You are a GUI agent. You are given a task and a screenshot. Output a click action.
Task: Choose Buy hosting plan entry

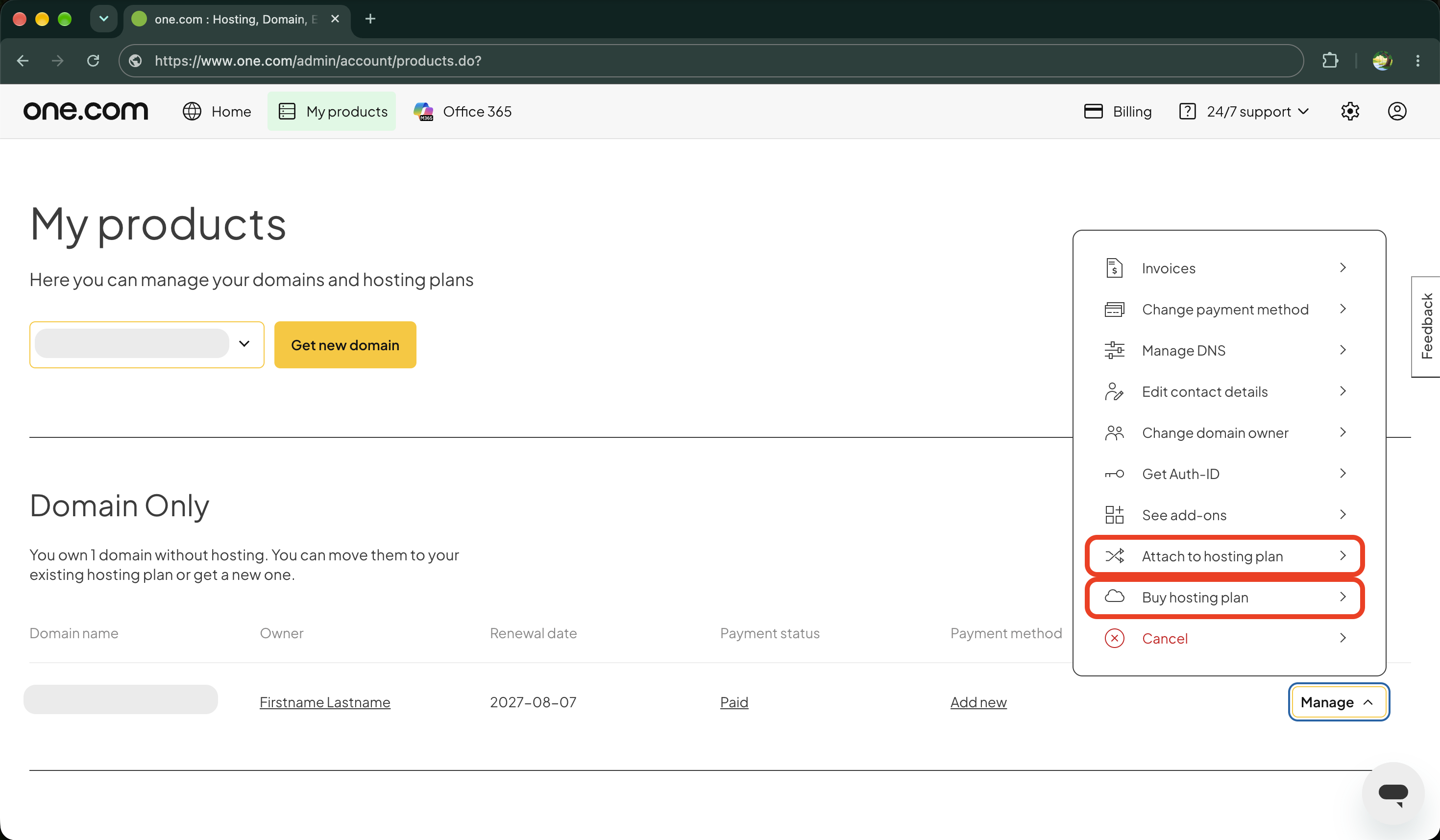1224,598
